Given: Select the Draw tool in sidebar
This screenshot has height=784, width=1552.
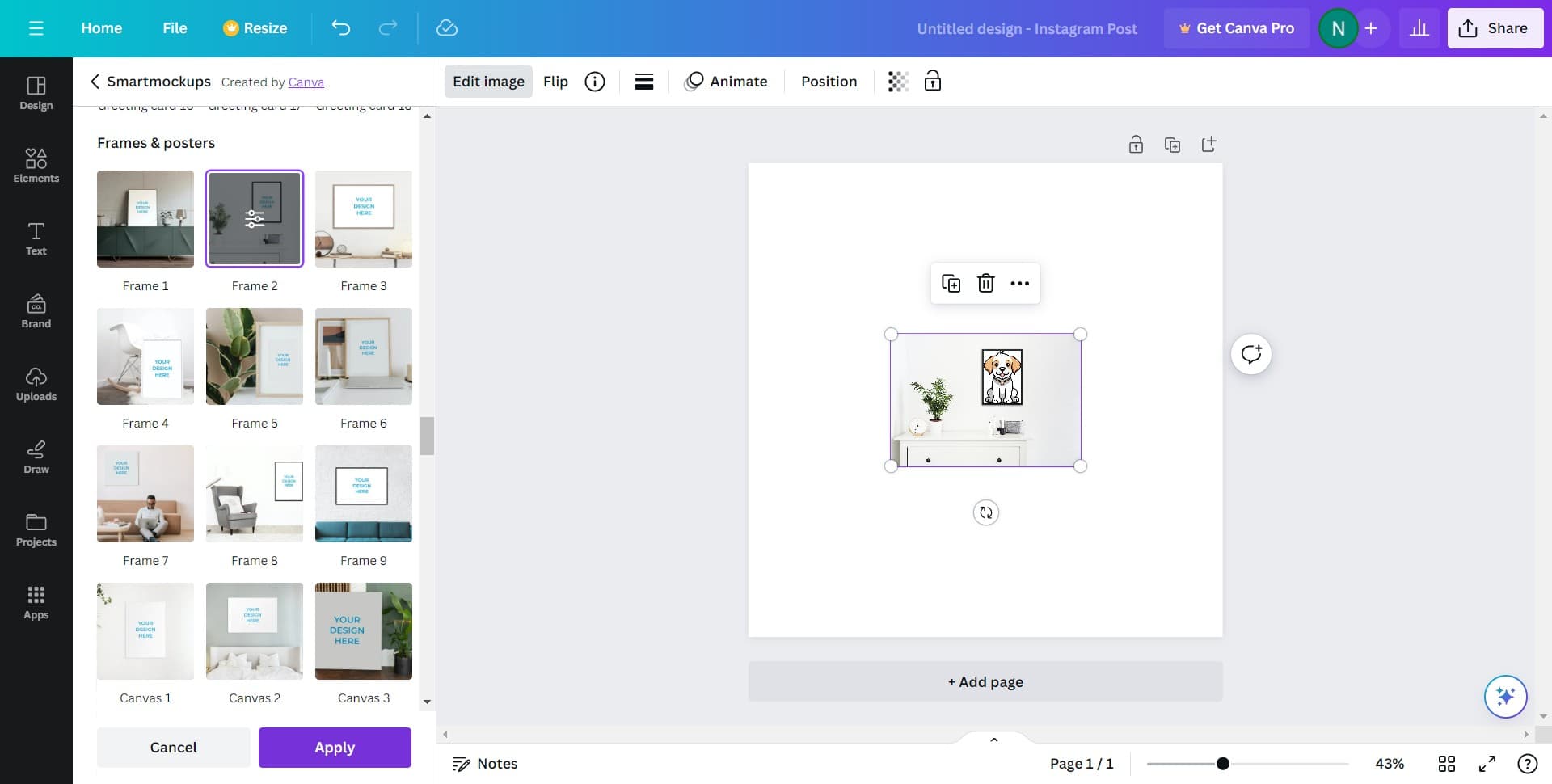Looking at the screenshot, I should 36,456.
